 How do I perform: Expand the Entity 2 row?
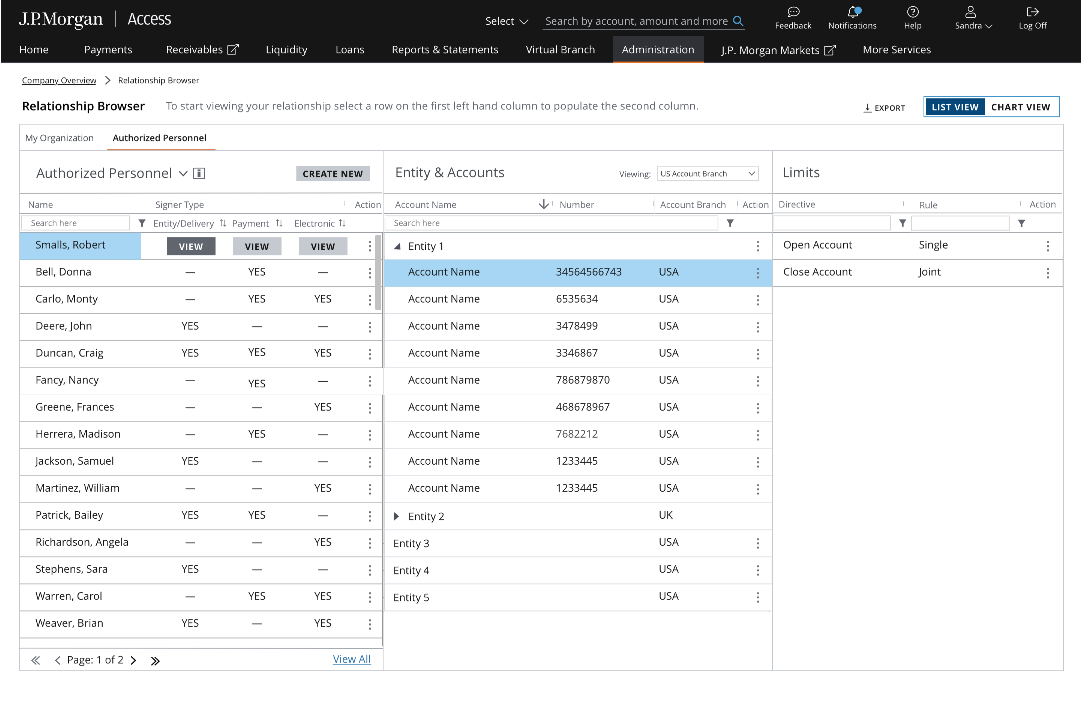pos(397,516)
